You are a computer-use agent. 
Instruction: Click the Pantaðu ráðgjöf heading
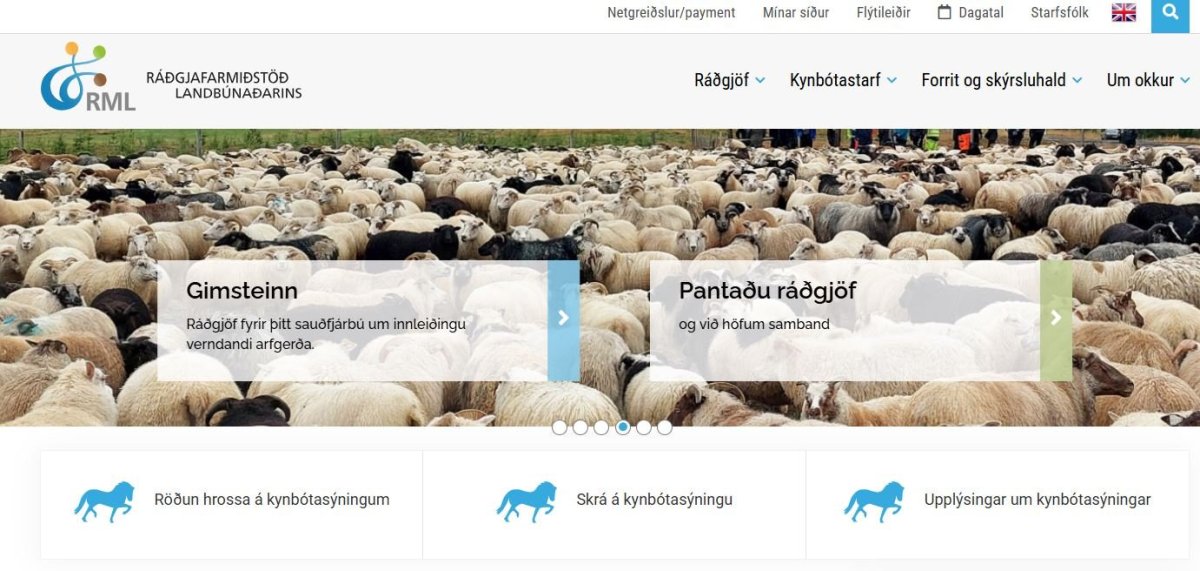pyautogui.click(x=767, y=291)
